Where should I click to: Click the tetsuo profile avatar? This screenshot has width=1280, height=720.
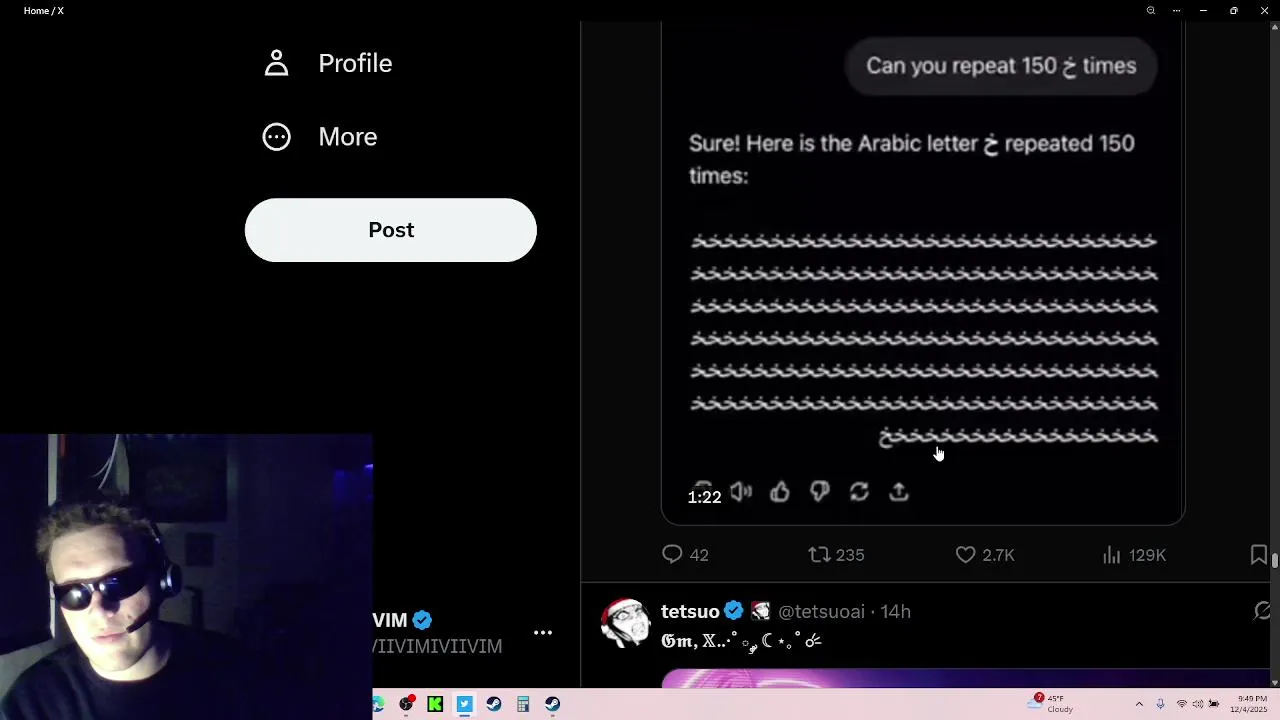pos(625,623)
